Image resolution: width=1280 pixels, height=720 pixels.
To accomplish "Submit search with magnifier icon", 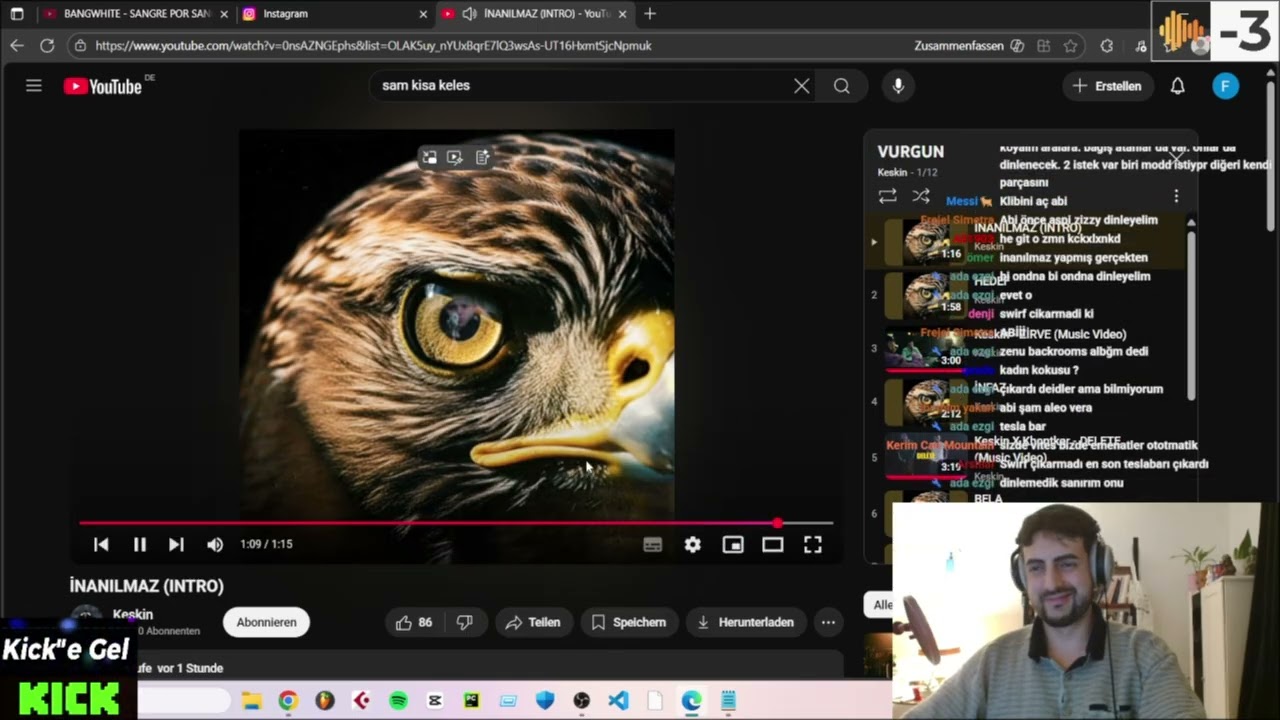I will (x=842, y=86).
